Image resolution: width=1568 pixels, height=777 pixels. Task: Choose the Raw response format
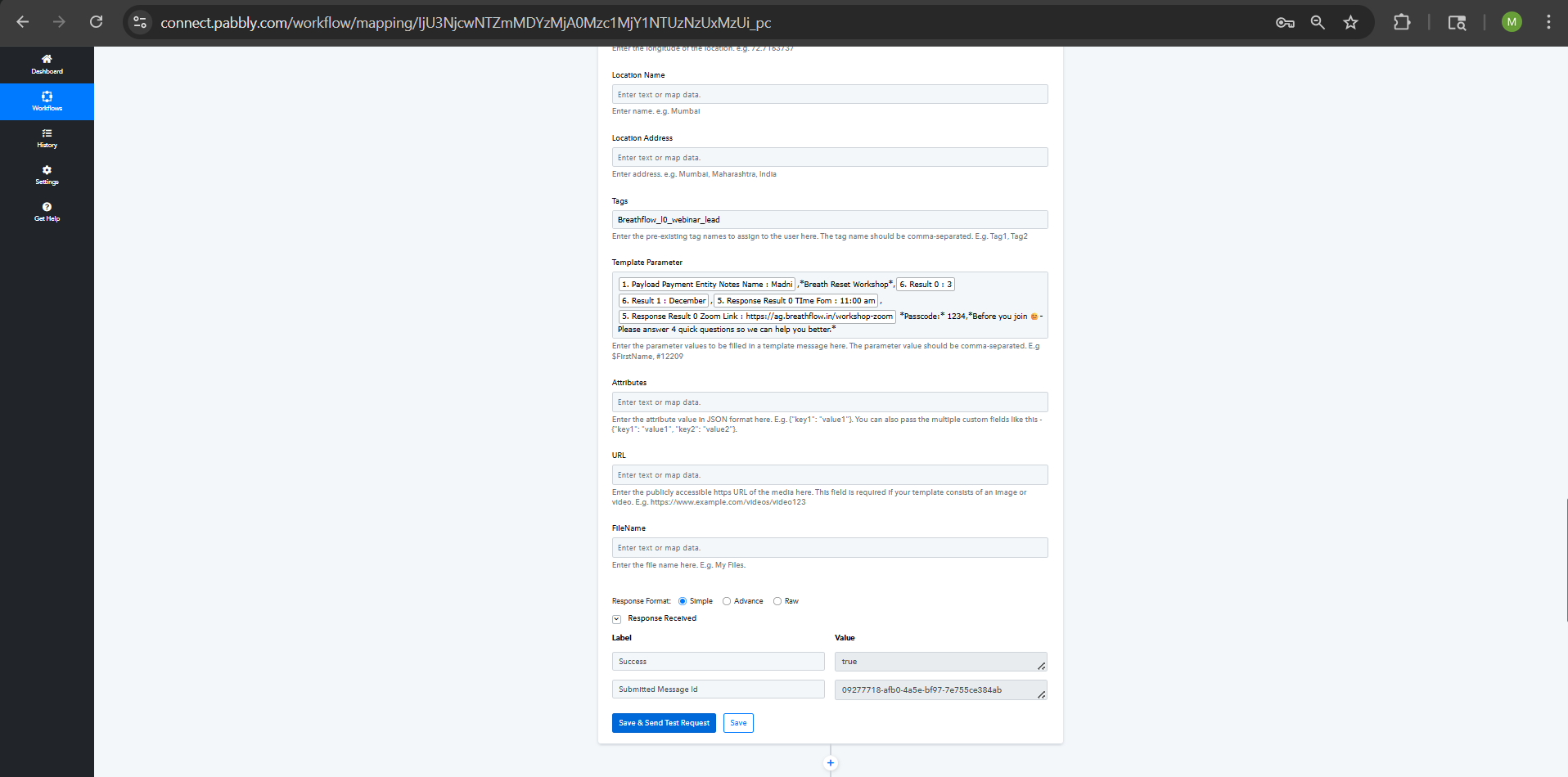[x=777, y=601]
